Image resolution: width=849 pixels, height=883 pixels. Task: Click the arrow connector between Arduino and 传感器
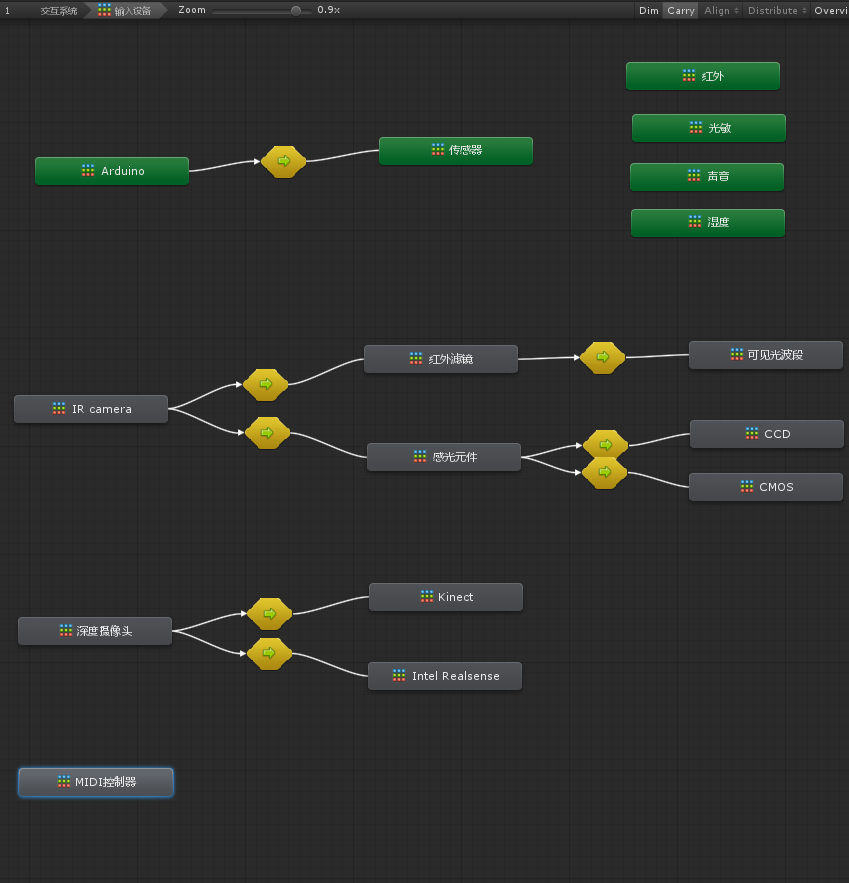click(284, 162)
